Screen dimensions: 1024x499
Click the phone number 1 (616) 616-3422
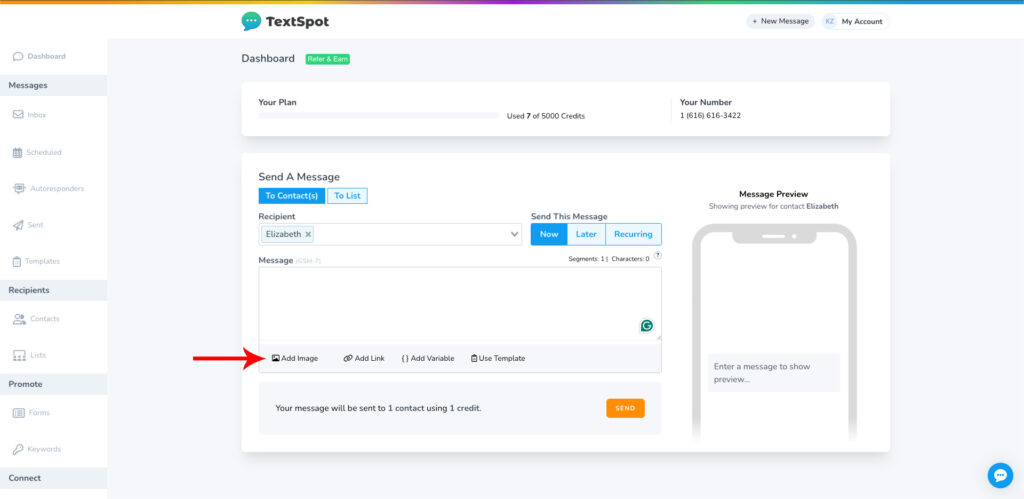coord(711,116)
